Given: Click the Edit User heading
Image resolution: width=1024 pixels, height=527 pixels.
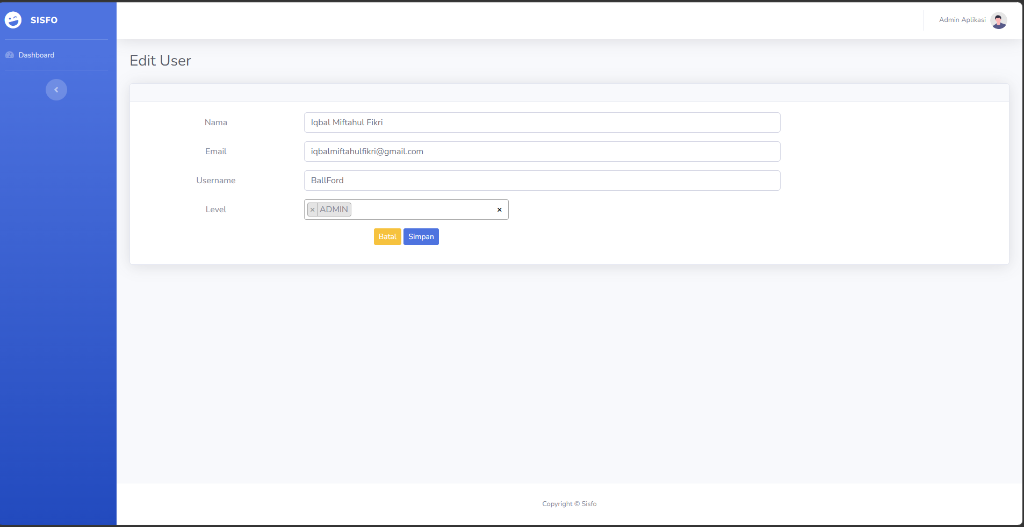Looking at the screenshot, I should pos(161,61).
